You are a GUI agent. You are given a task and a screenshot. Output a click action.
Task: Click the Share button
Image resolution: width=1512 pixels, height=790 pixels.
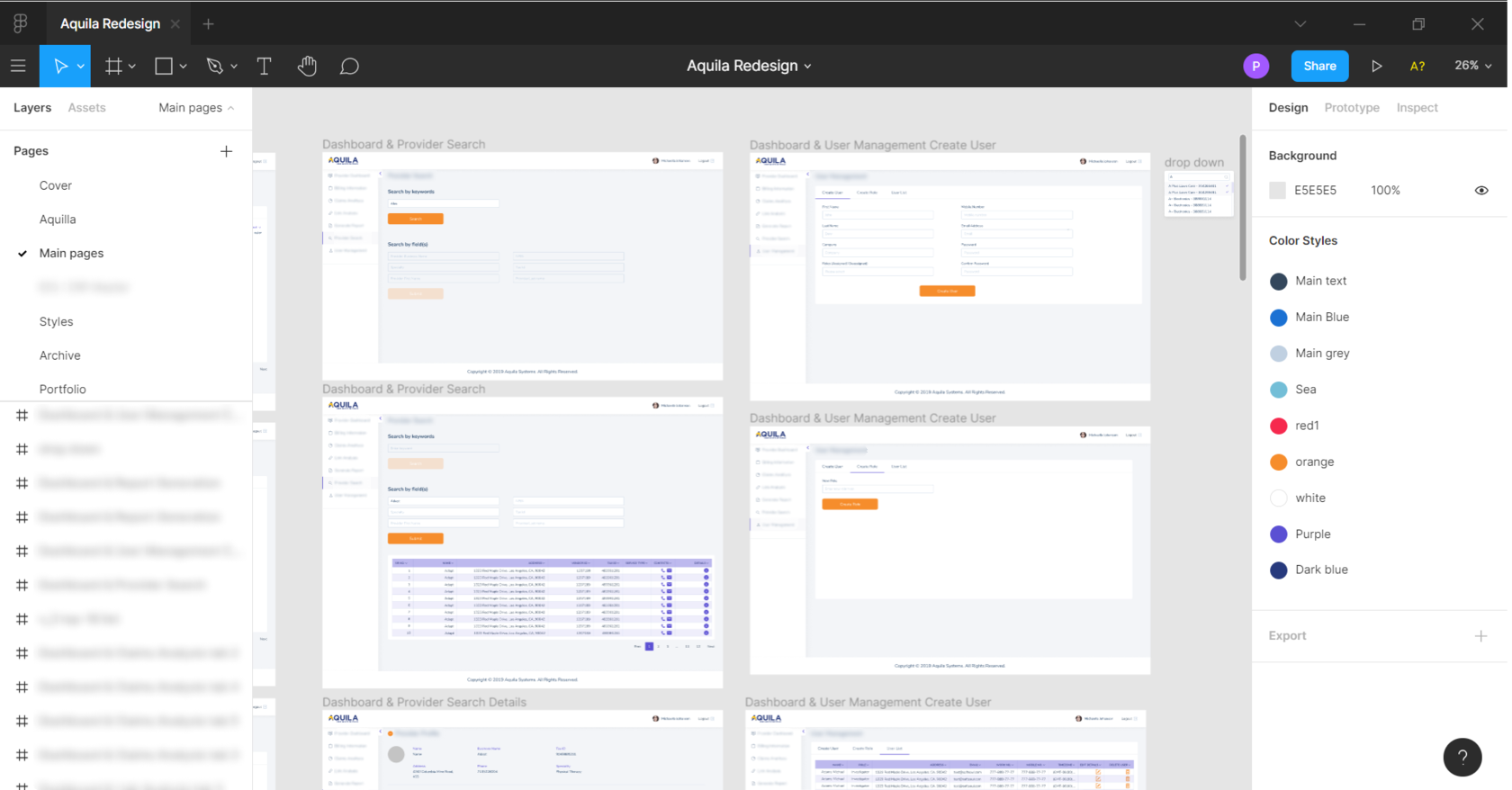click(x=1319, y=66)
